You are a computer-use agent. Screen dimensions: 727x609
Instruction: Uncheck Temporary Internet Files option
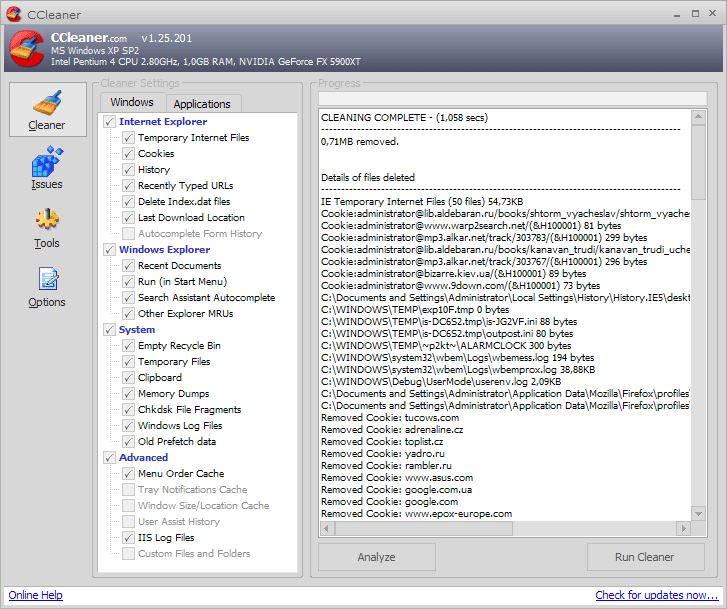(128, 138)
